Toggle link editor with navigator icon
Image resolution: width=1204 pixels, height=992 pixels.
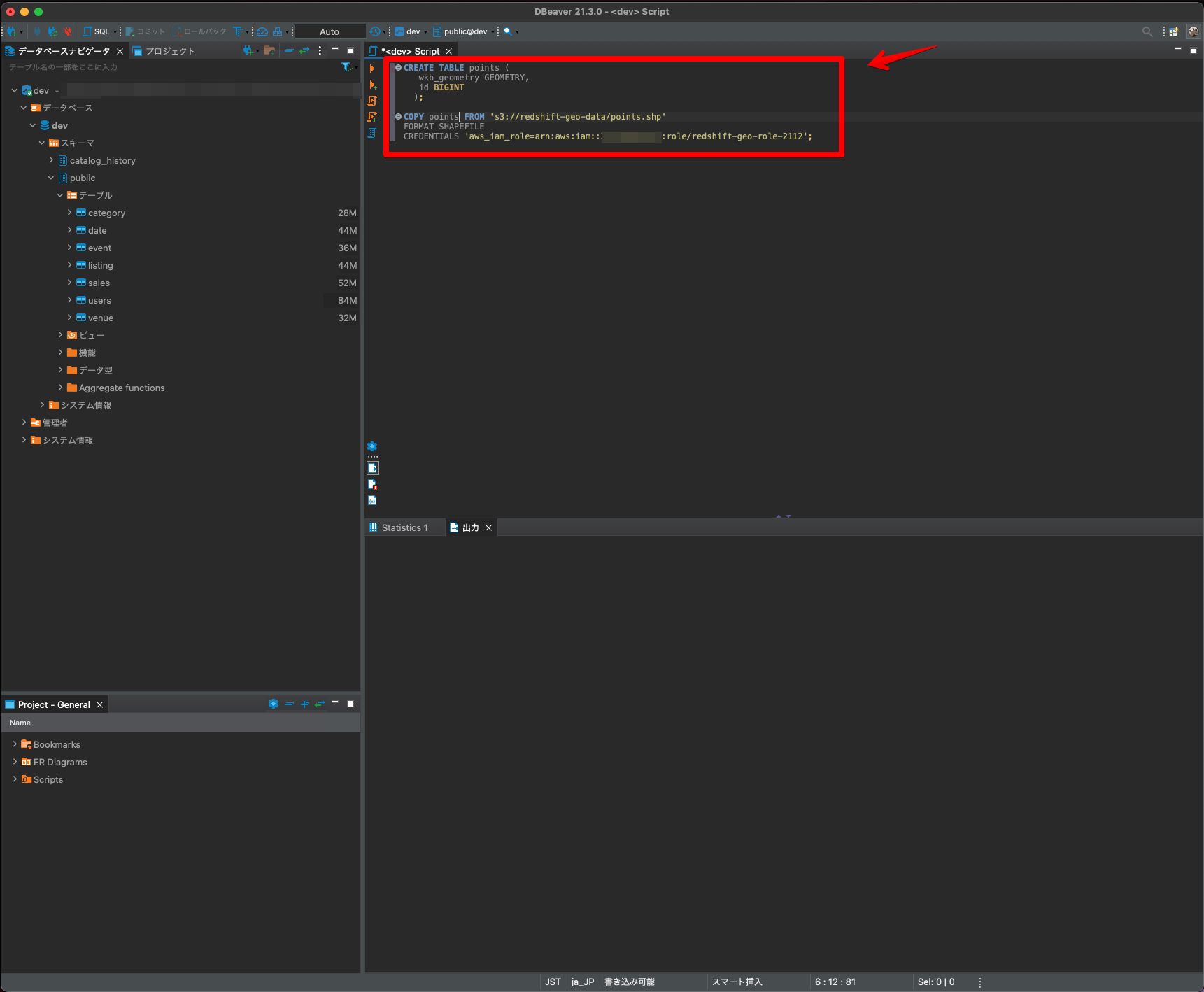304,50
